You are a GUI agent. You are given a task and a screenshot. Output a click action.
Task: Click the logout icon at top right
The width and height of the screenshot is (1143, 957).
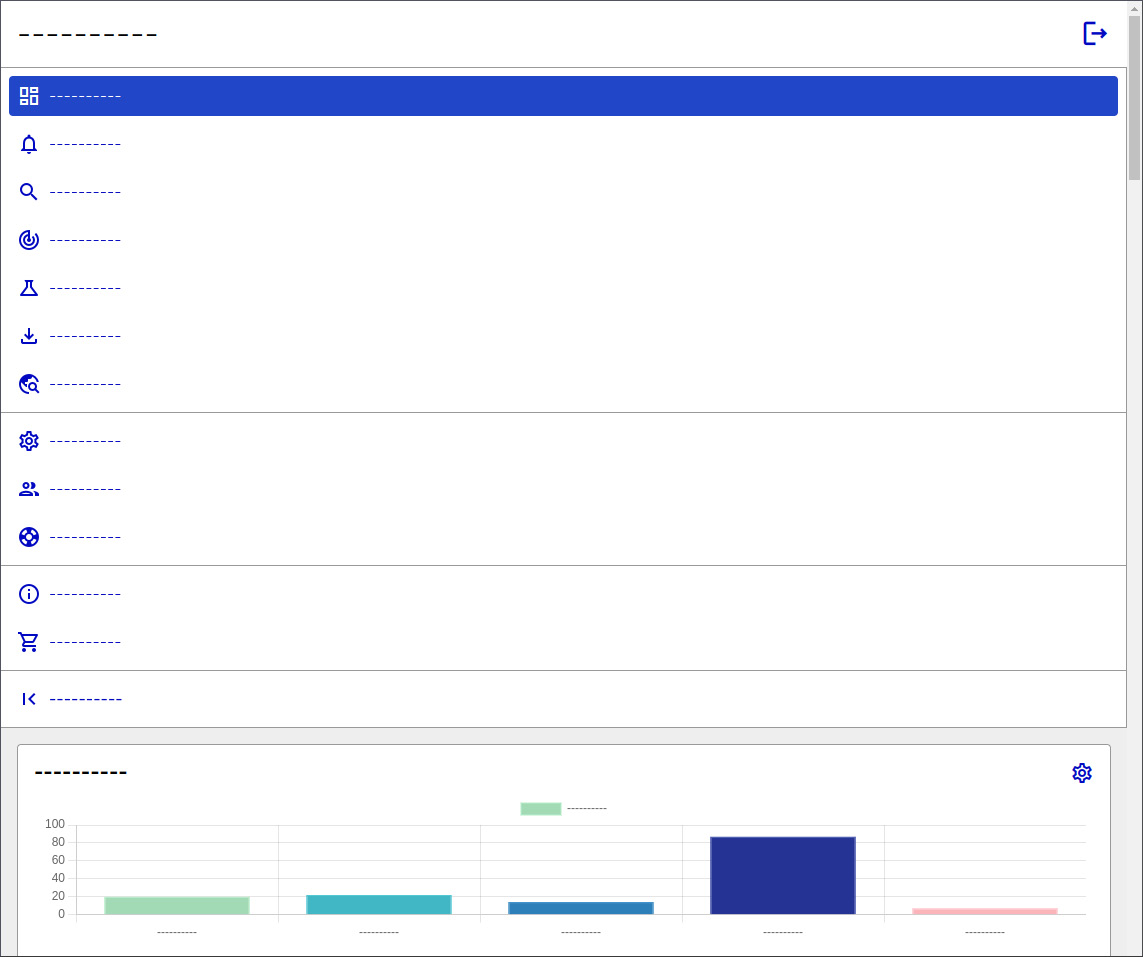point(1095,33)
